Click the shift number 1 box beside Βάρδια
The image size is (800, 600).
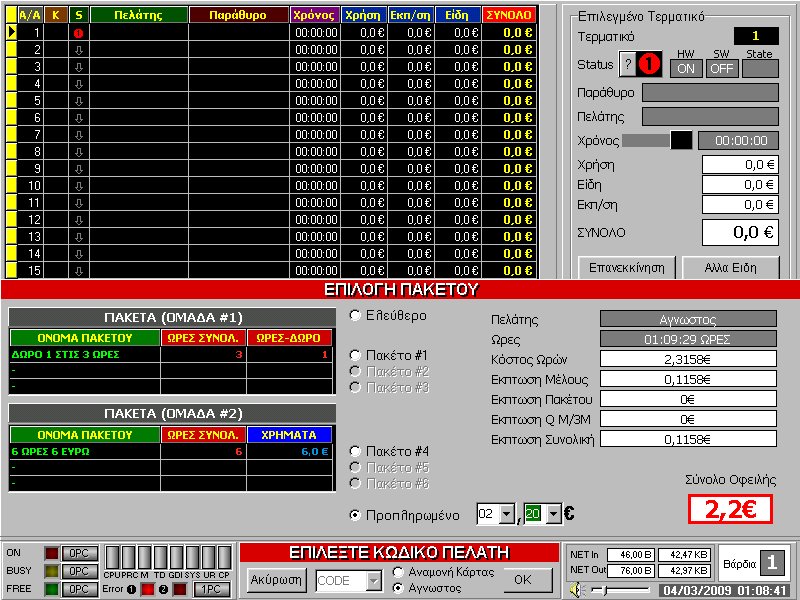pos(771,563)
